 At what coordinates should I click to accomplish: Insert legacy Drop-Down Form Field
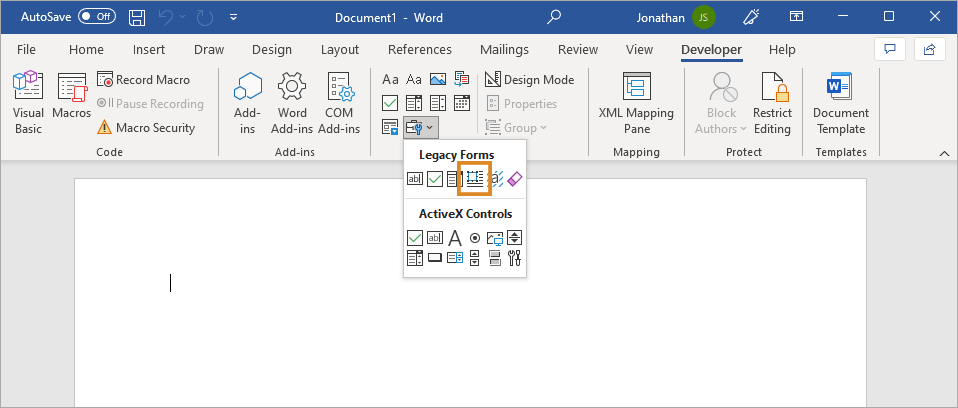453,179
